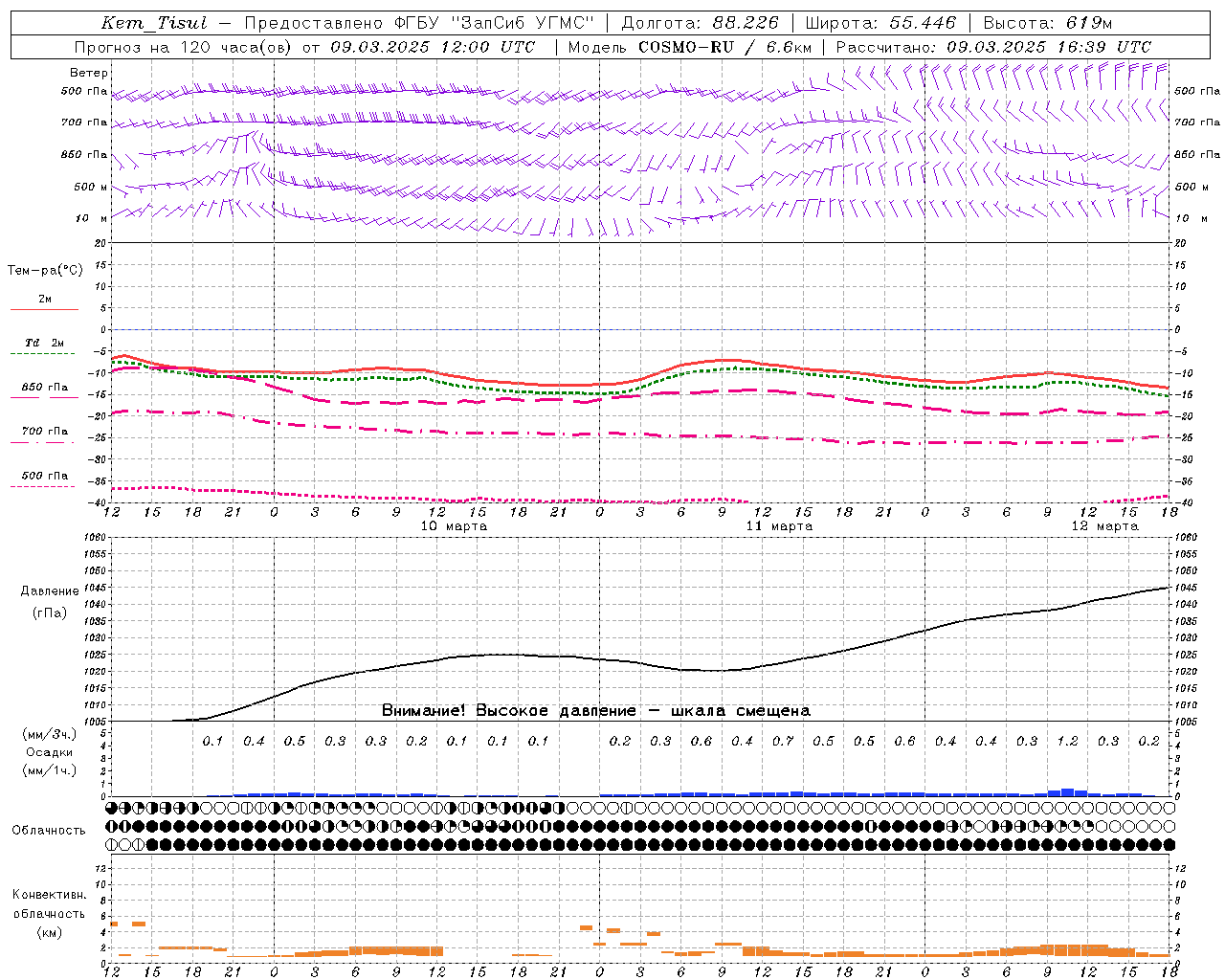
Task: Click the Td 2м dew point legend entry
Action: click(44, 343)
